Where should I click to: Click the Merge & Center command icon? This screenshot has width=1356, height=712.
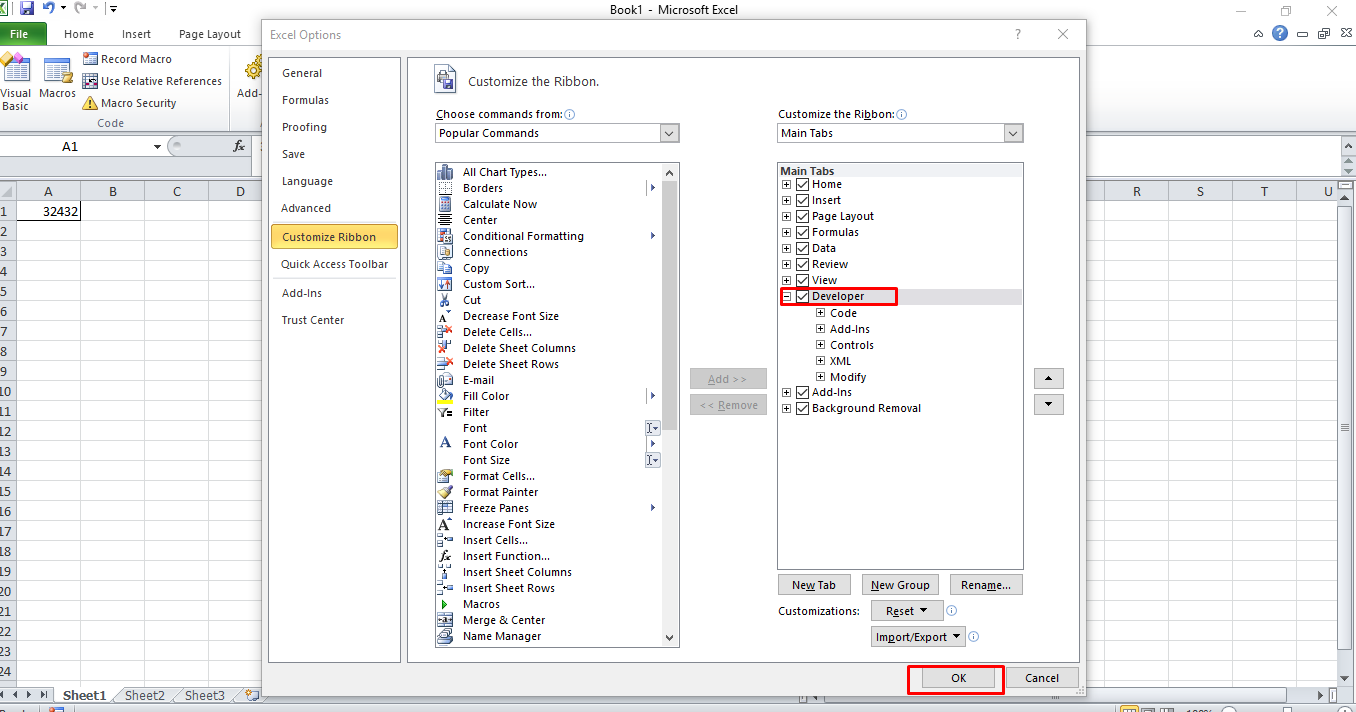pos(446,619)
